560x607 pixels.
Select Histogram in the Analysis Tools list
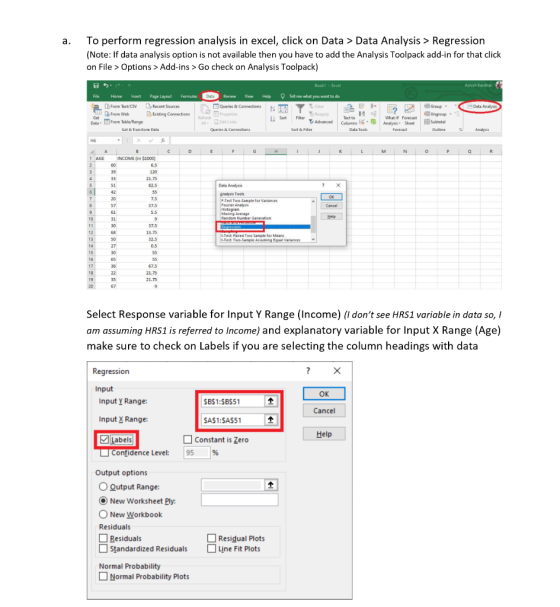click(230, 209)
